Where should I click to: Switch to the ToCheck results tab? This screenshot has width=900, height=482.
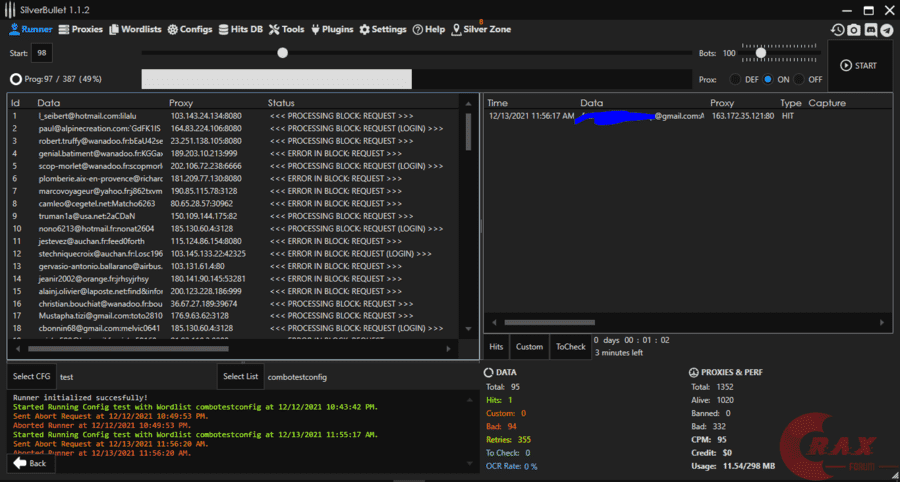pos(570,347)
